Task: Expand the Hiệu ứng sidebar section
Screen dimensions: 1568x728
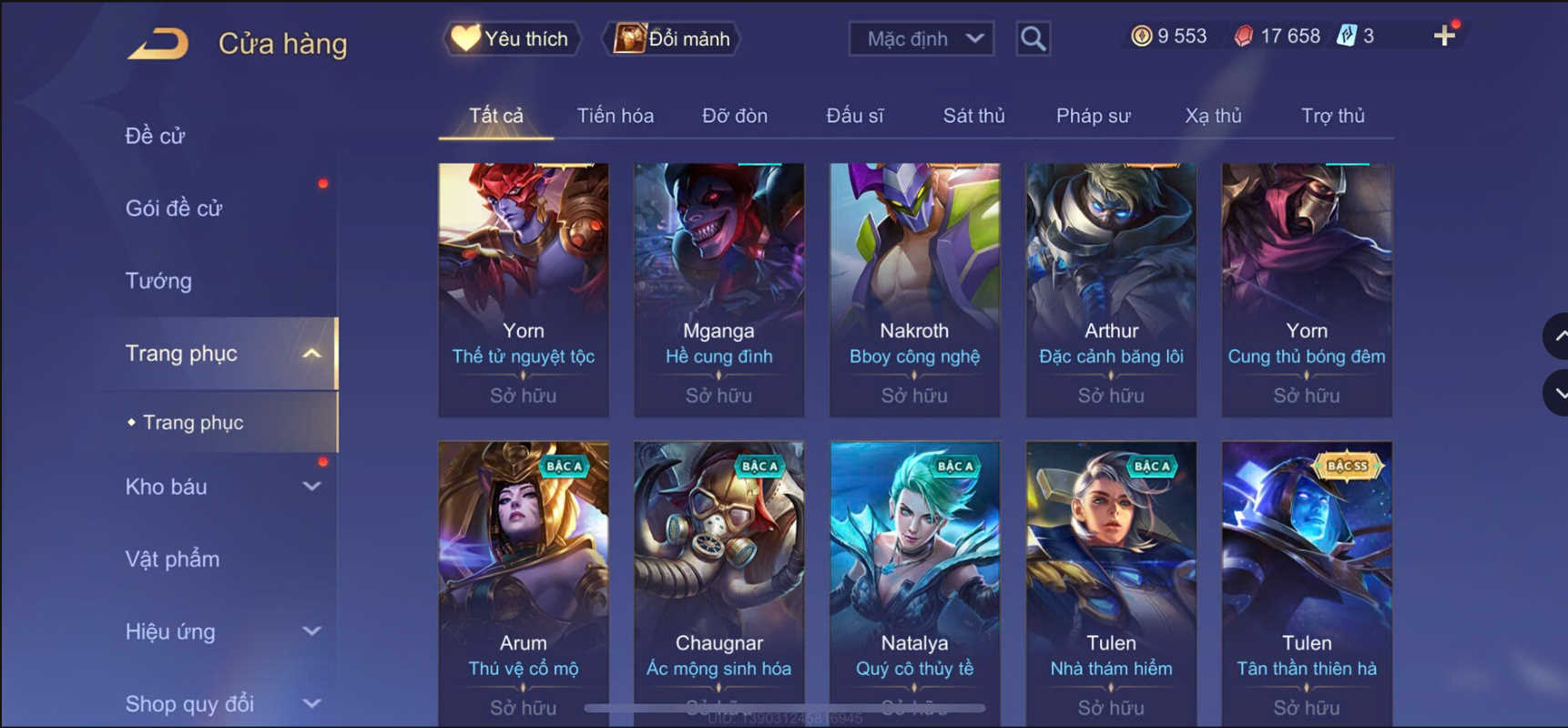Action: point(311,631)
